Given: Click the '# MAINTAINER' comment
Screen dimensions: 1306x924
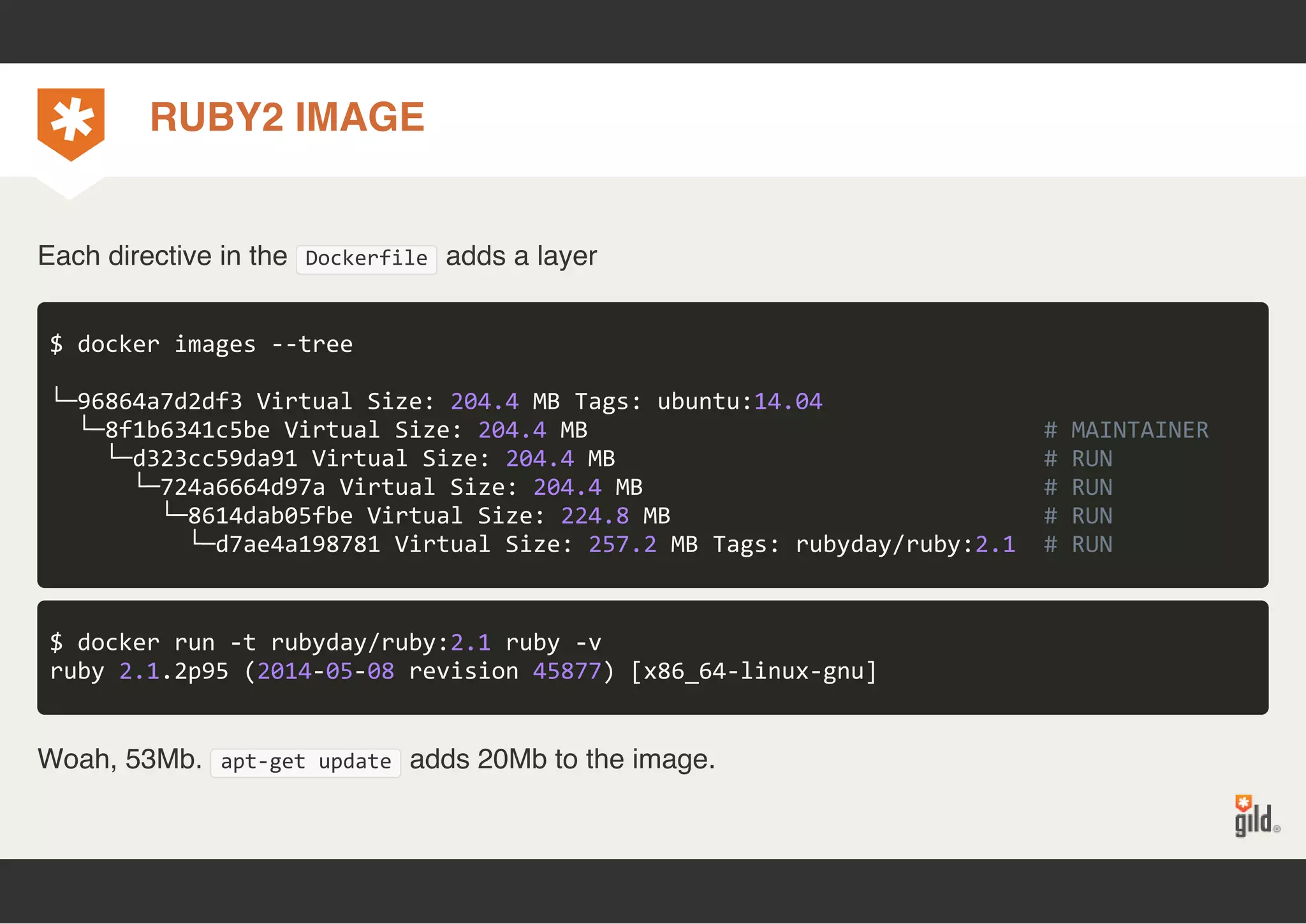Looking at the screenshot, I should [x=1126, y=430].
